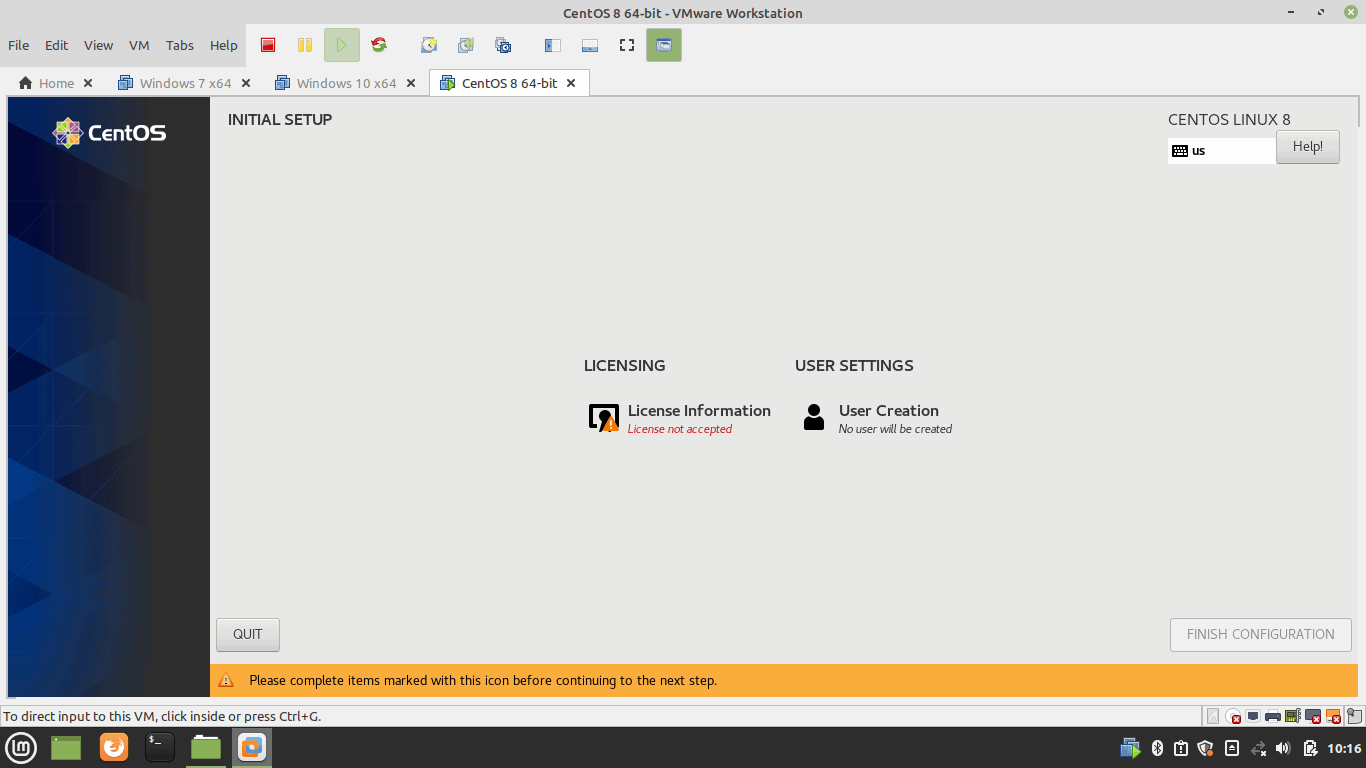
Task: Click the removable drives eject tray icon
Action: 1232,748
